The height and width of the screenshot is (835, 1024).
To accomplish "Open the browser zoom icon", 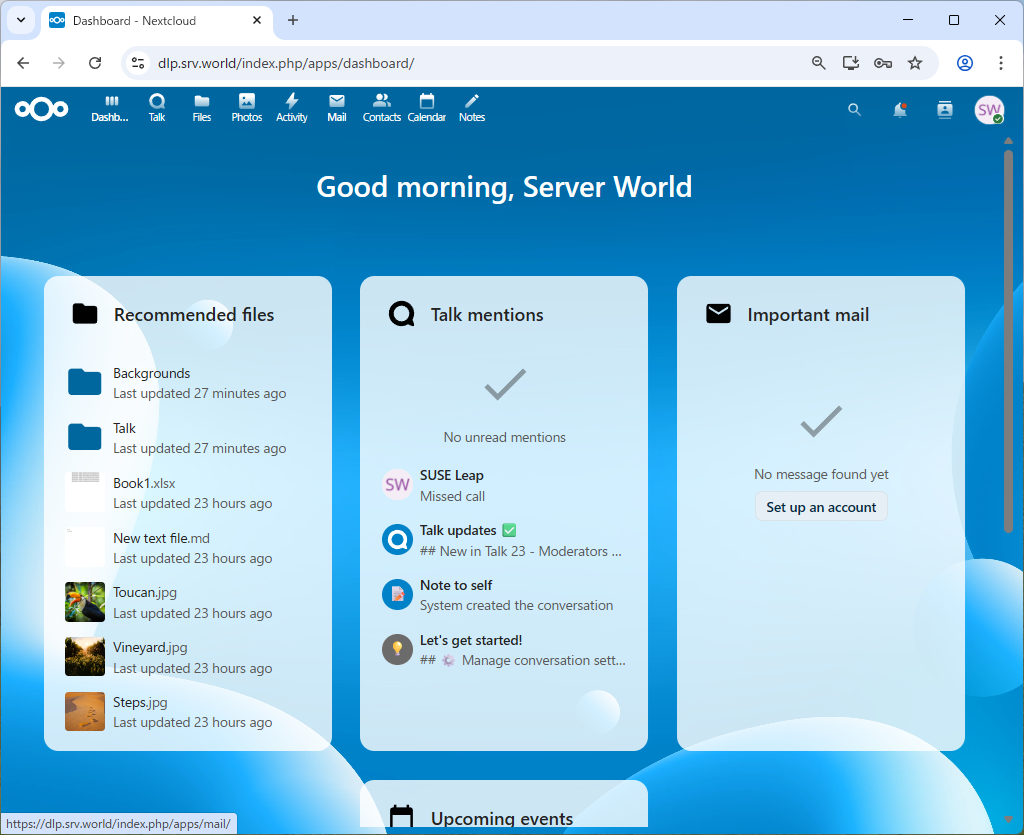I will coord(818,63).
